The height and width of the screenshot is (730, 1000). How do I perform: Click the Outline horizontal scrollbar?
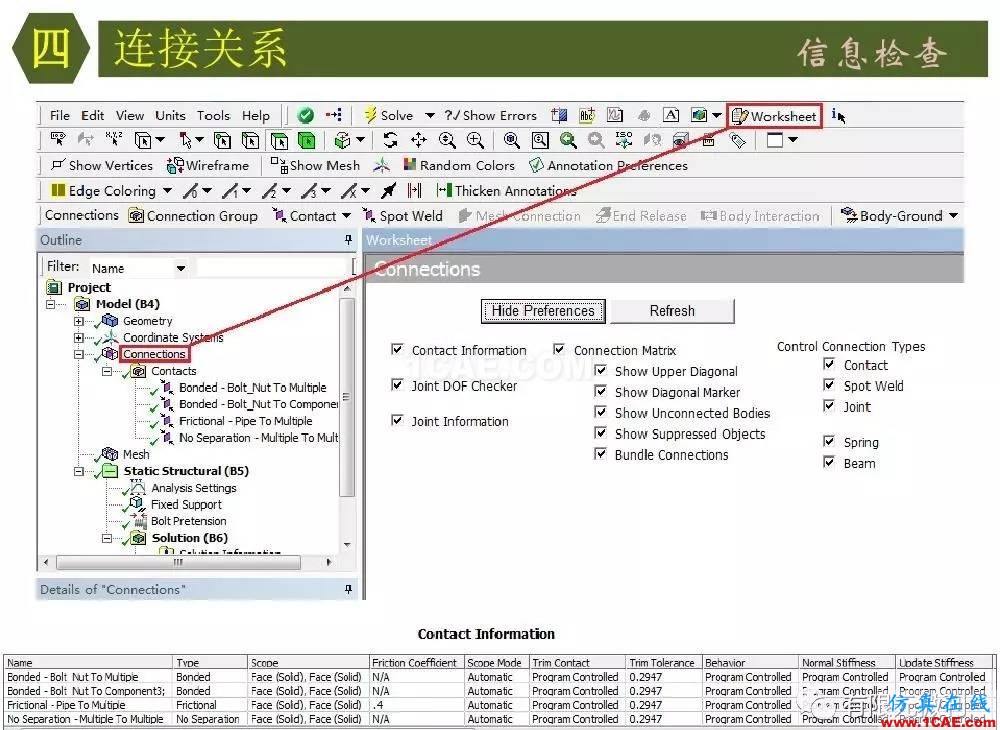[178, 562]
